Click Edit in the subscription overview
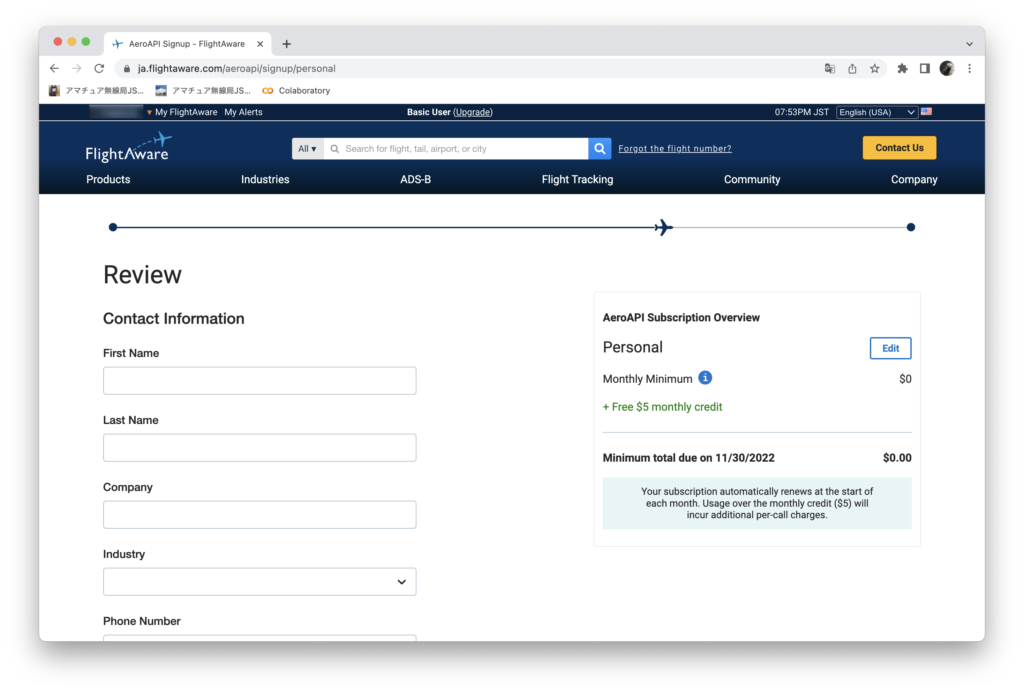1024x693 pixels. (x=890, y=348)
